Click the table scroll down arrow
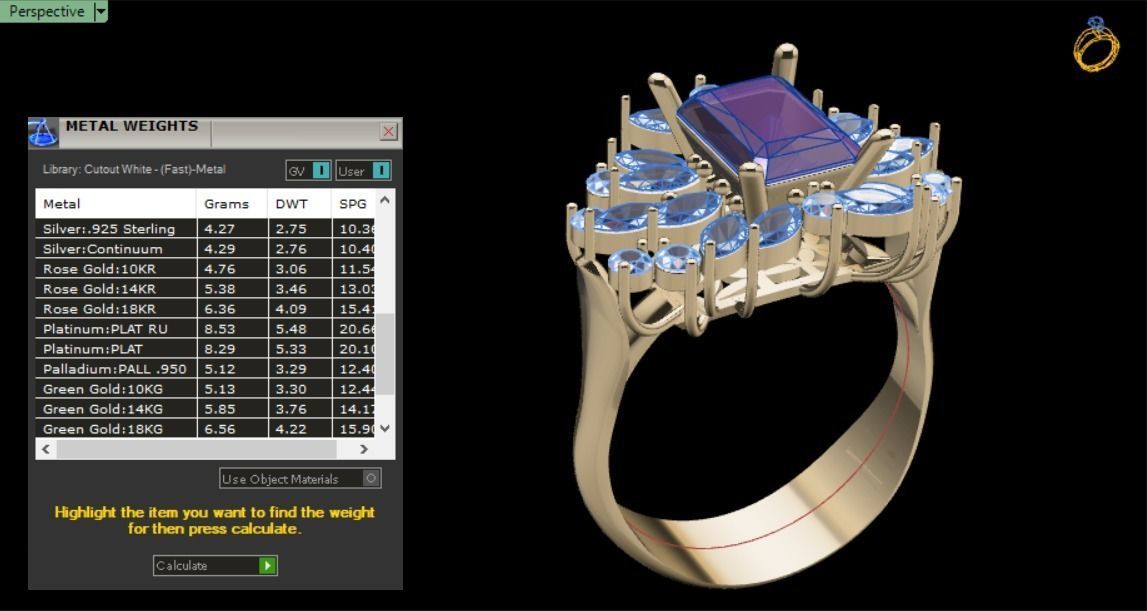1147x611 pixels. point(386,429)
